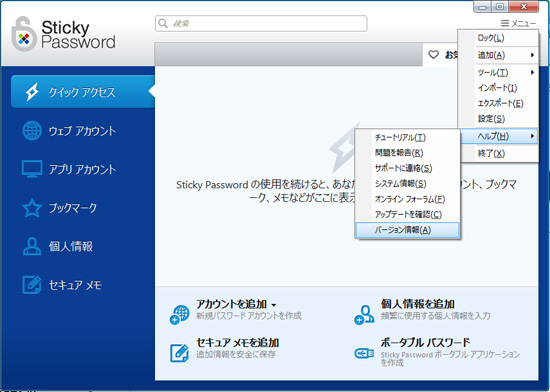Choose ロック(L) from the menu
The width and height of the screenshot is (550, 392).
(498, 38)
